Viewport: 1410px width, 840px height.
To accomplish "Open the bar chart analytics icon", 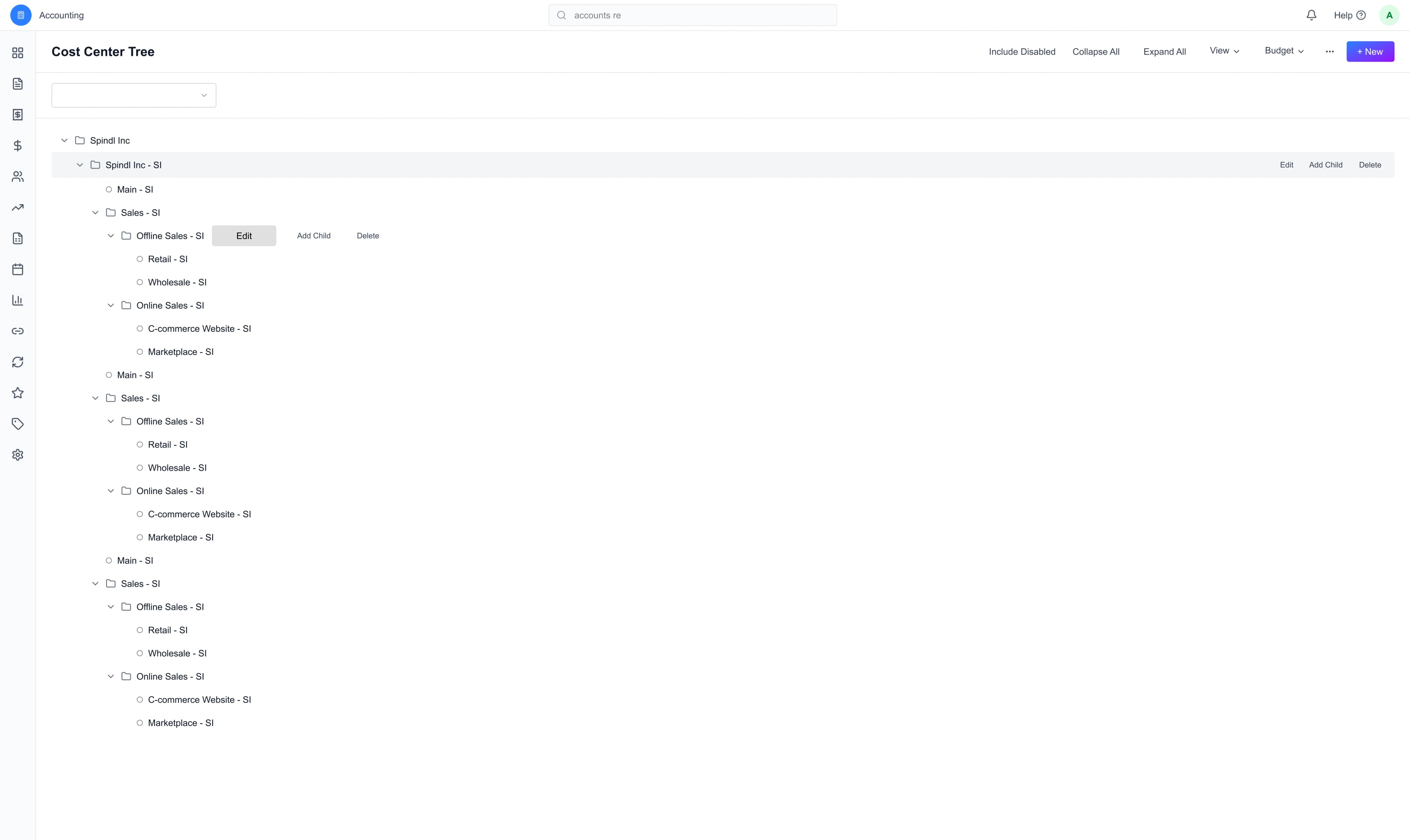I will click(x=18, y=300).
